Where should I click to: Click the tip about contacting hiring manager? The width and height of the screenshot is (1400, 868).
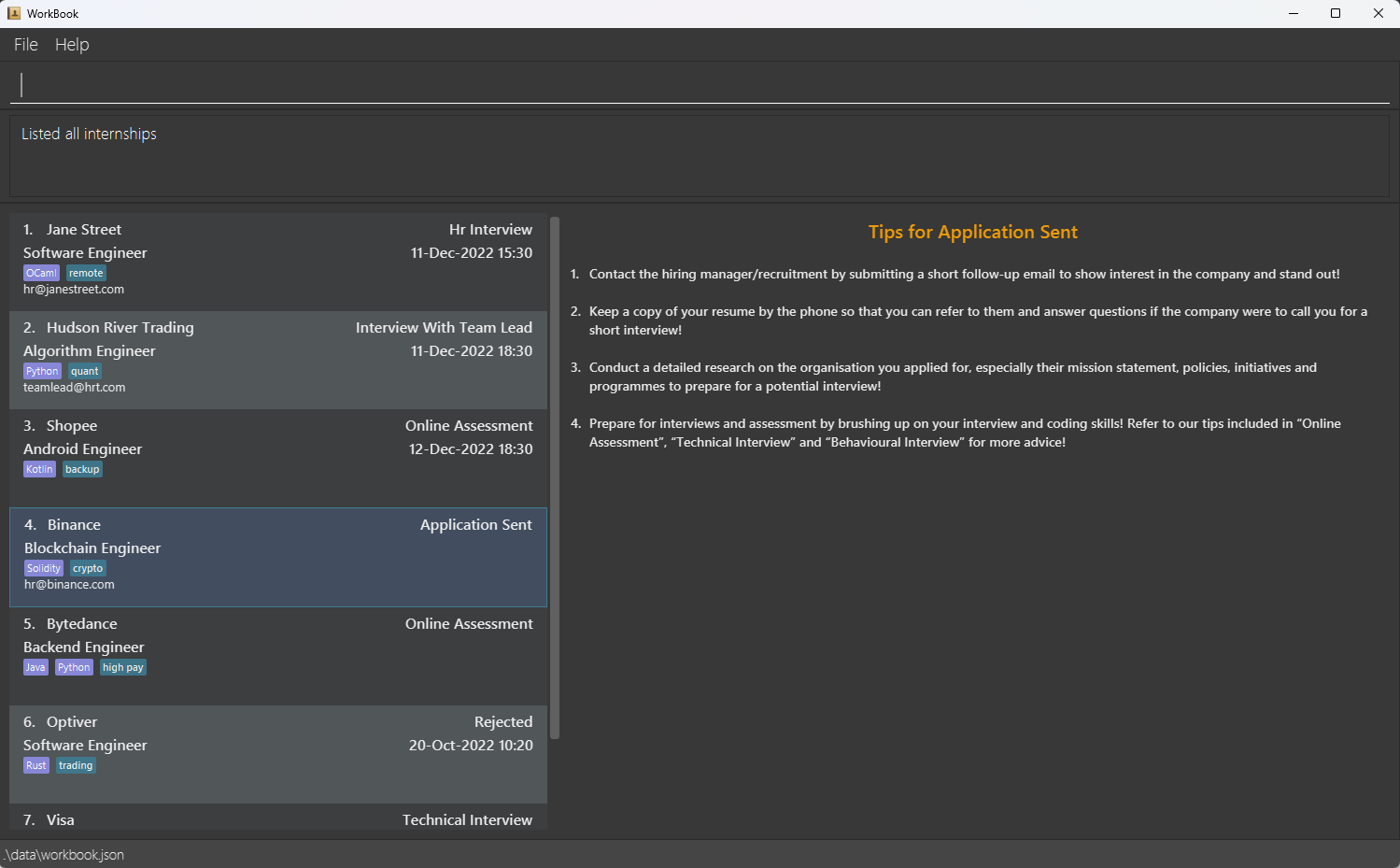pos(964,275)
